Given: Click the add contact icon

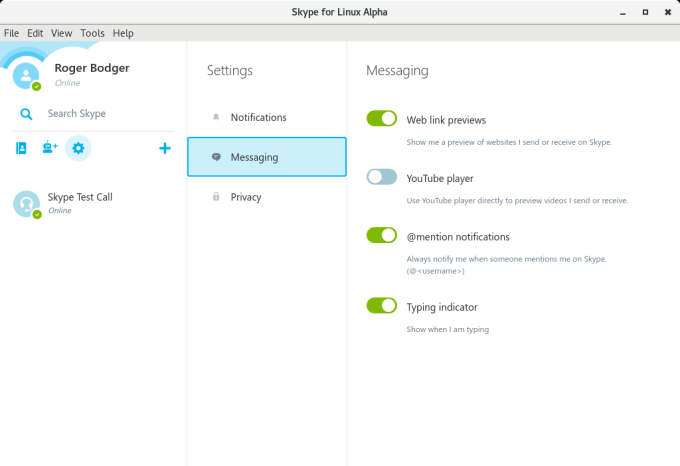Looking at the screenshot, I should (x=50, y=148).
